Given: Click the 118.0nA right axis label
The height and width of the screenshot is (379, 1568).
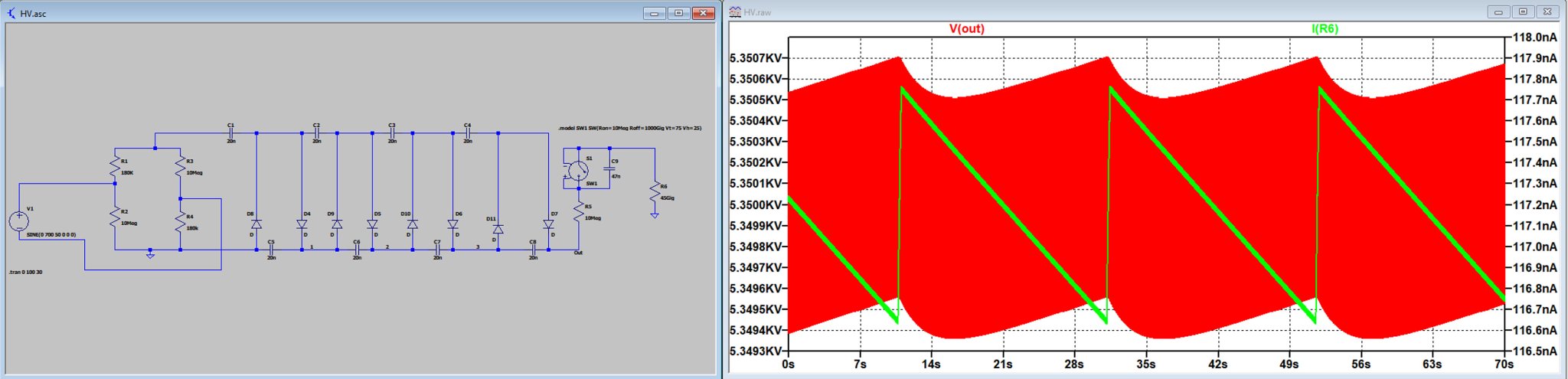Looking at the screenshot, I should point(1535,37).
